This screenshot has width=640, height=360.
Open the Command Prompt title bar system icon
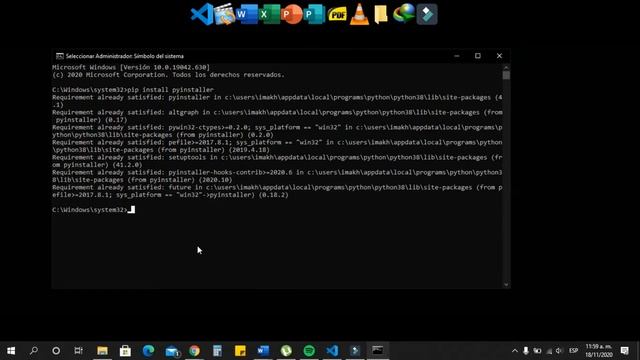pos(60,56)
